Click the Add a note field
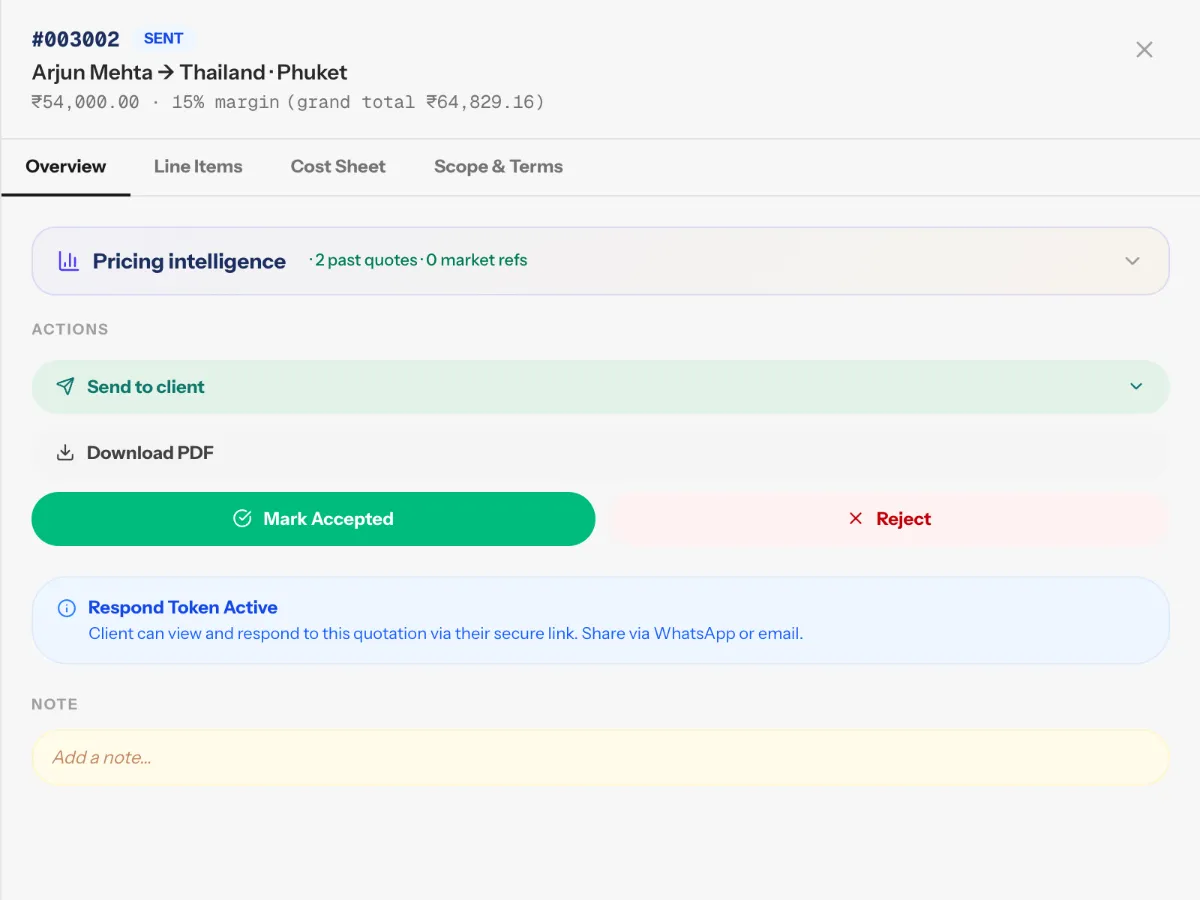This screenshot has width=1200, height=900. coord(600,757)
